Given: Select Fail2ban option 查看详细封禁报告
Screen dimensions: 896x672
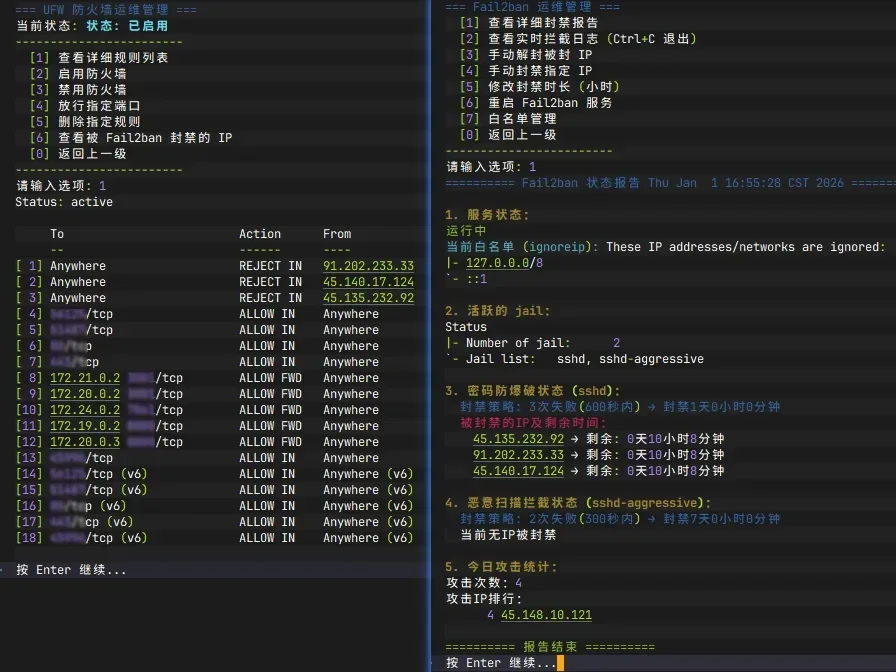Looking at the screenshot, I should (x=543, y=23).
